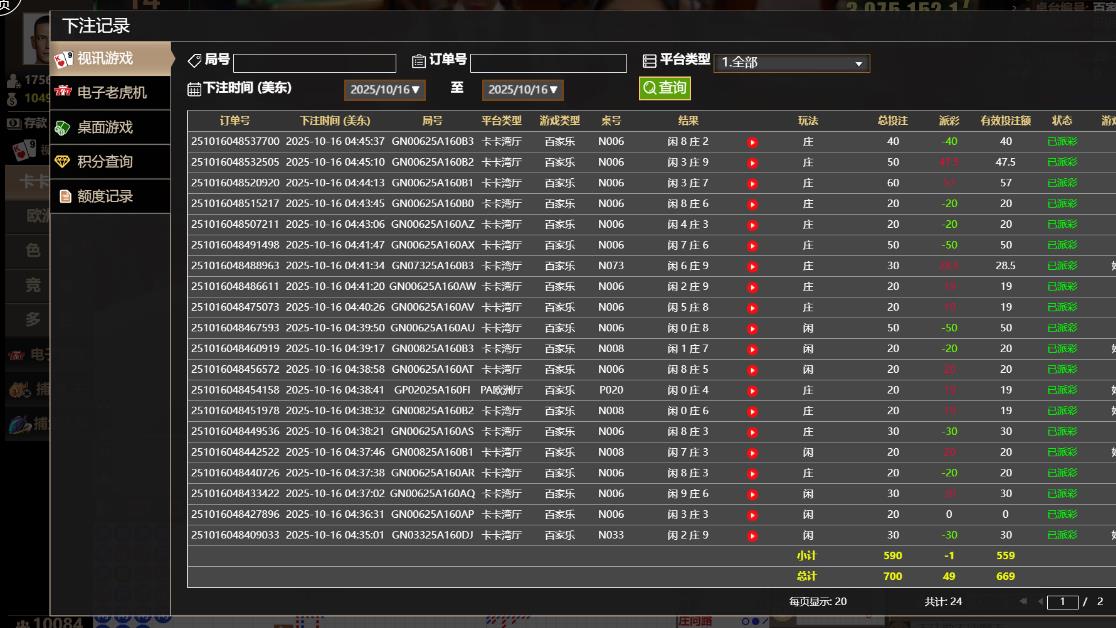Open the start date picker
This screenshot has height=628, width=1116.
385,90
